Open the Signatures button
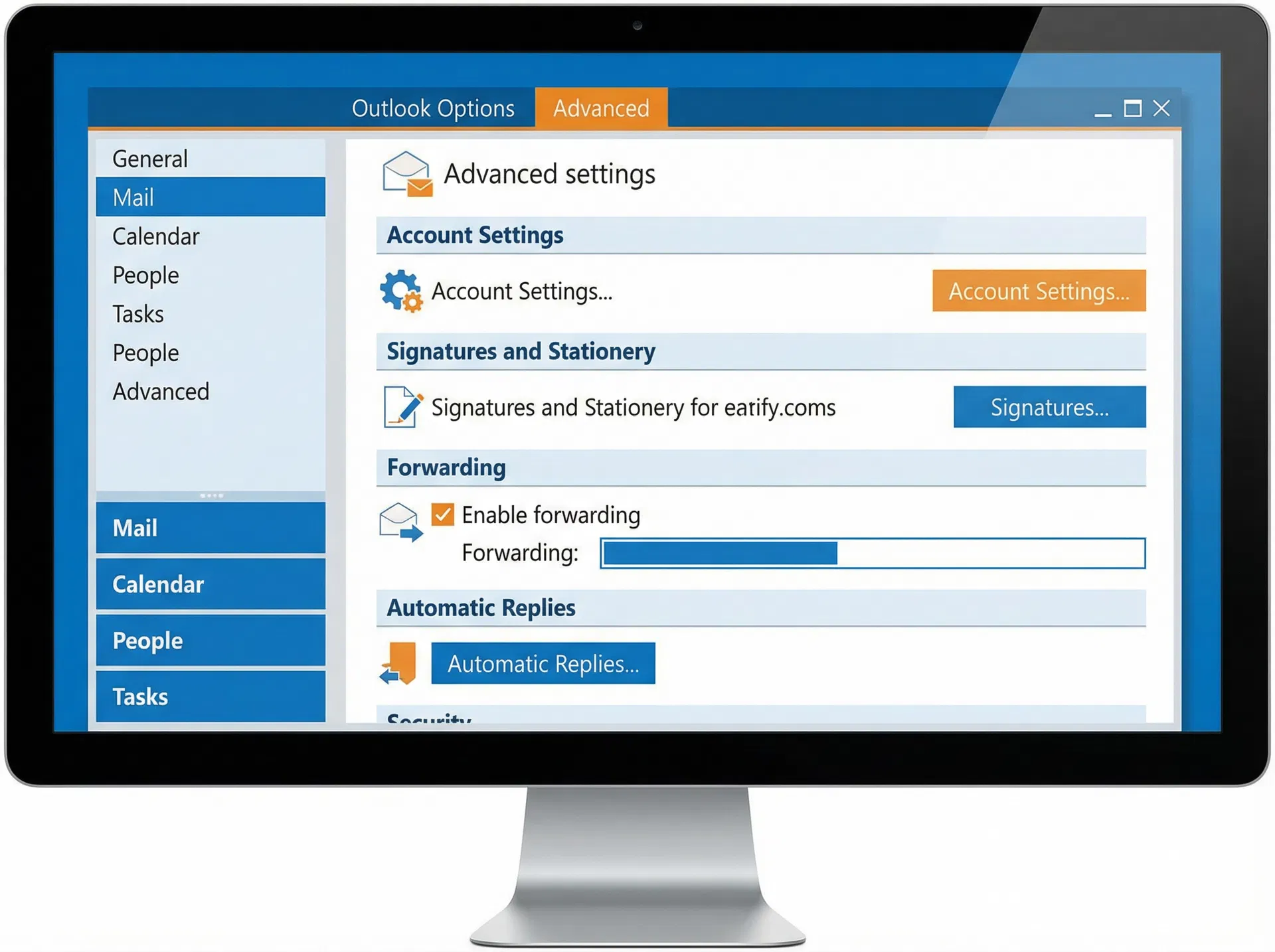 point(1049,407)
